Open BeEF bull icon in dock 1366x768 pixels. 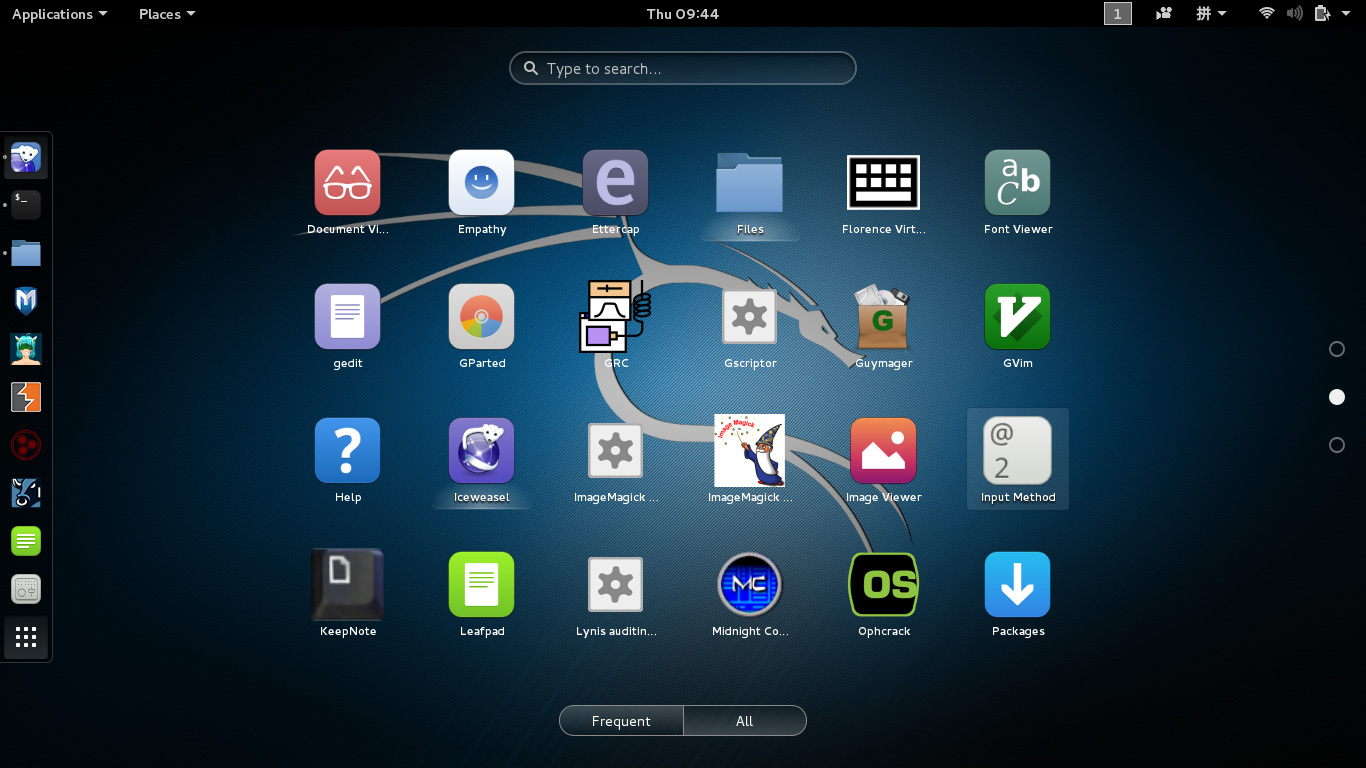tap(26, 493)
